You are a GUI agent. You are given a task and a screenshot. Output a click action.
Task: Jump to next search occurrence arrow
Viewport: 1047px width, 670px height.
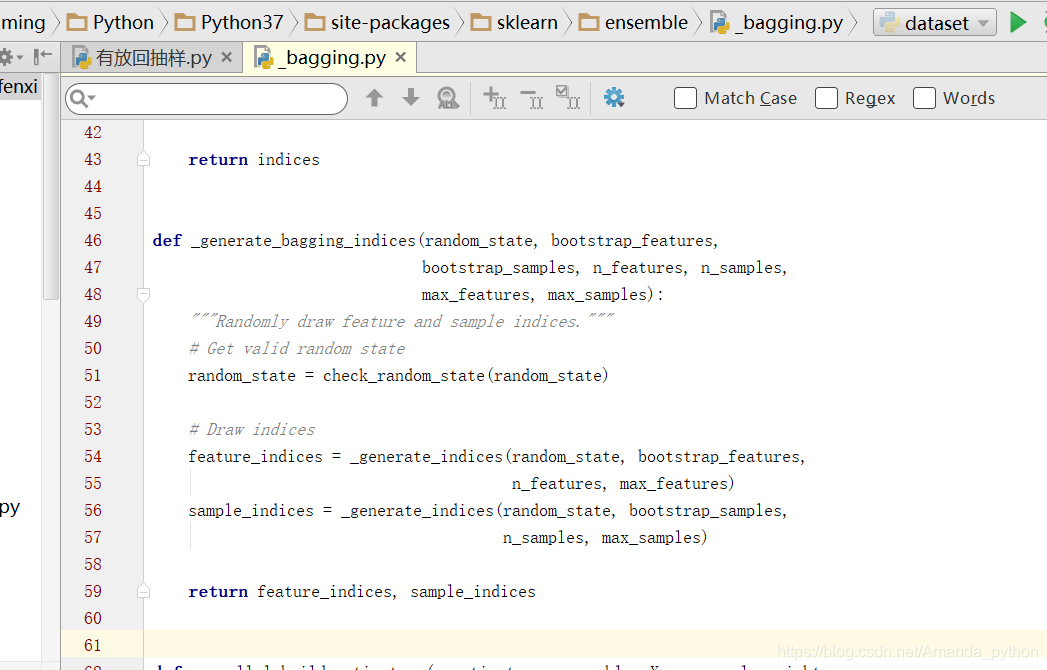411,98
